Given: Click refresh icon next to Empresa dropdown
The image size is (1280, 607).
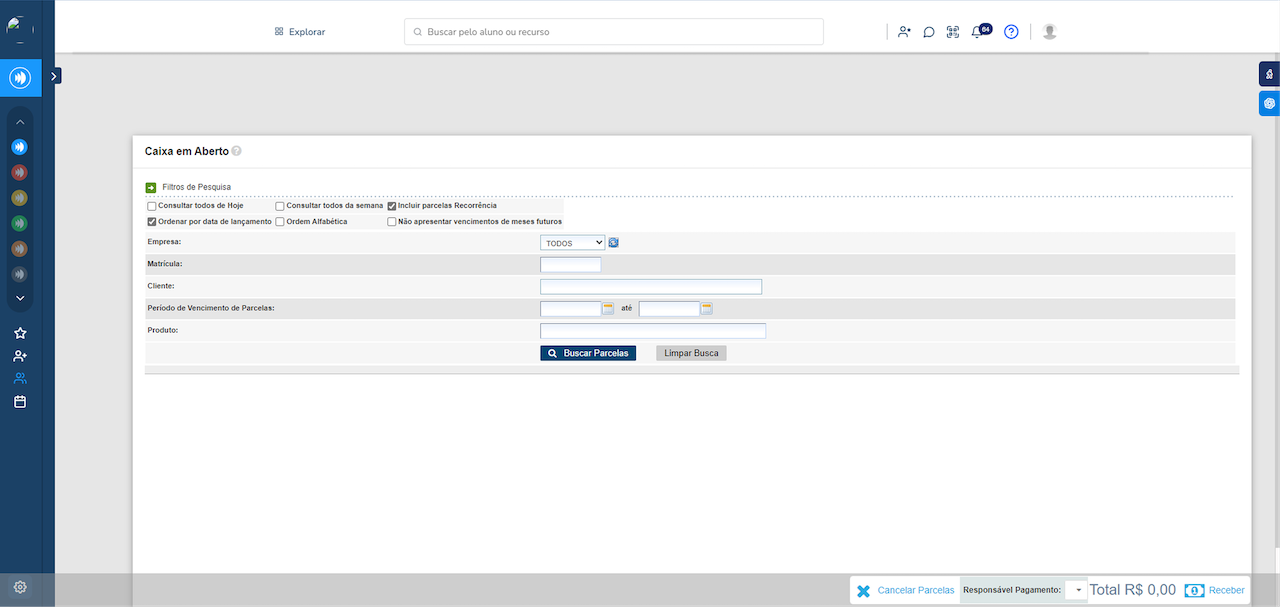Looking at the screenshot, I should (614, 242).
